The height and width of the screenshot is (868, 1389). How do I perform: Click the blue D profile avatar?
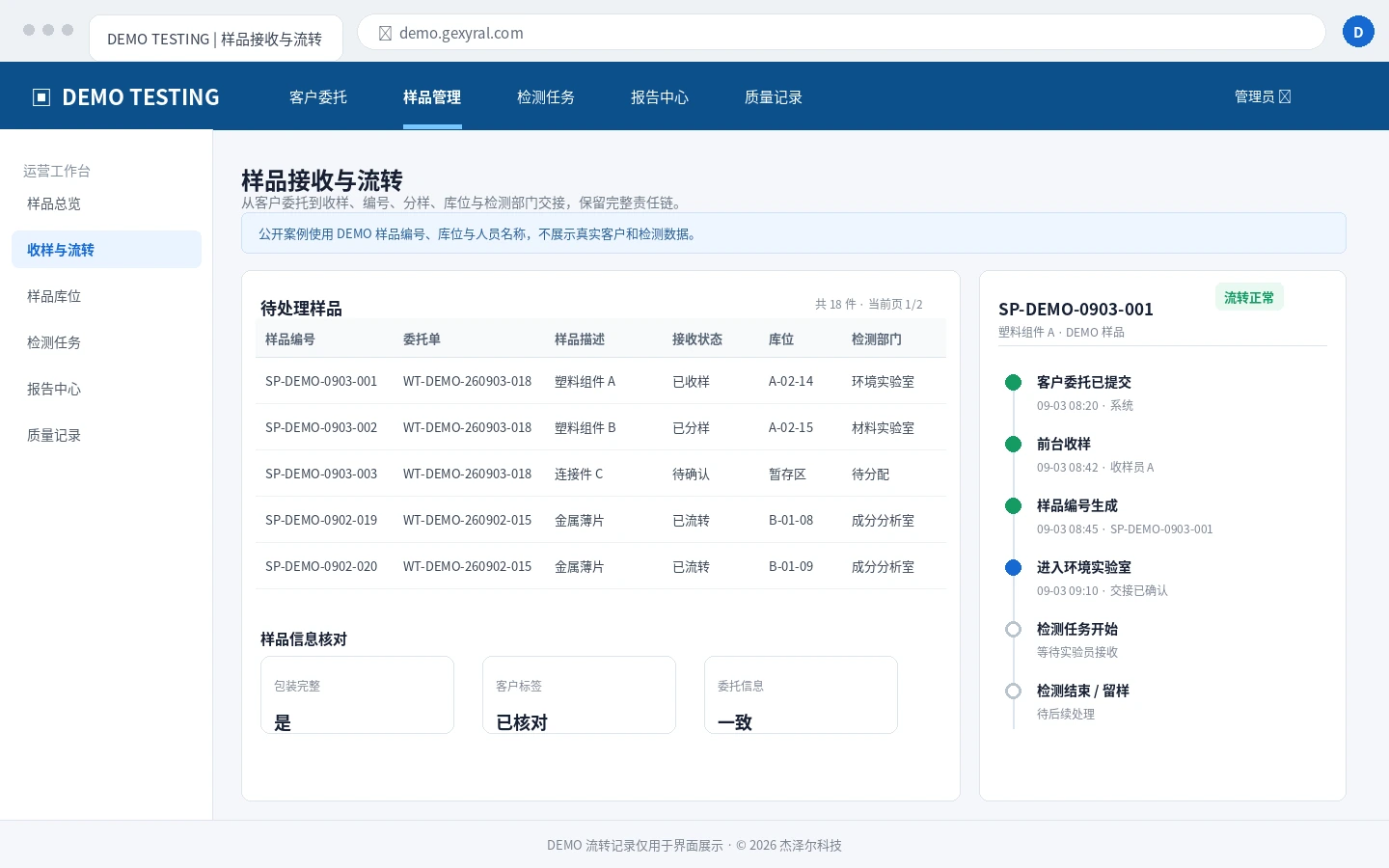[x=1358, y=32]
